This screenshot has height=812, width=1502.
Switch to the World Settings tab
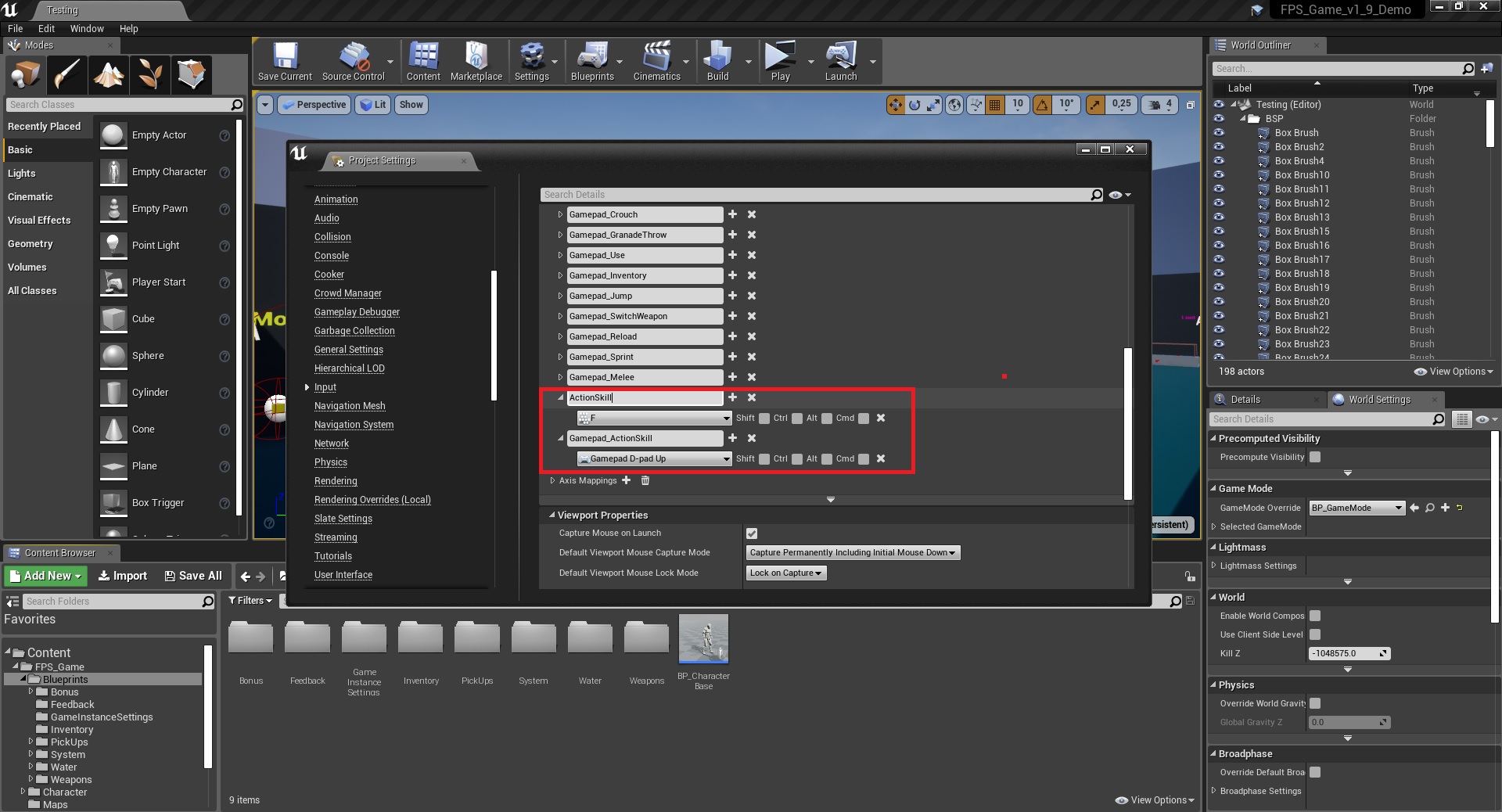pos(1378,400)
